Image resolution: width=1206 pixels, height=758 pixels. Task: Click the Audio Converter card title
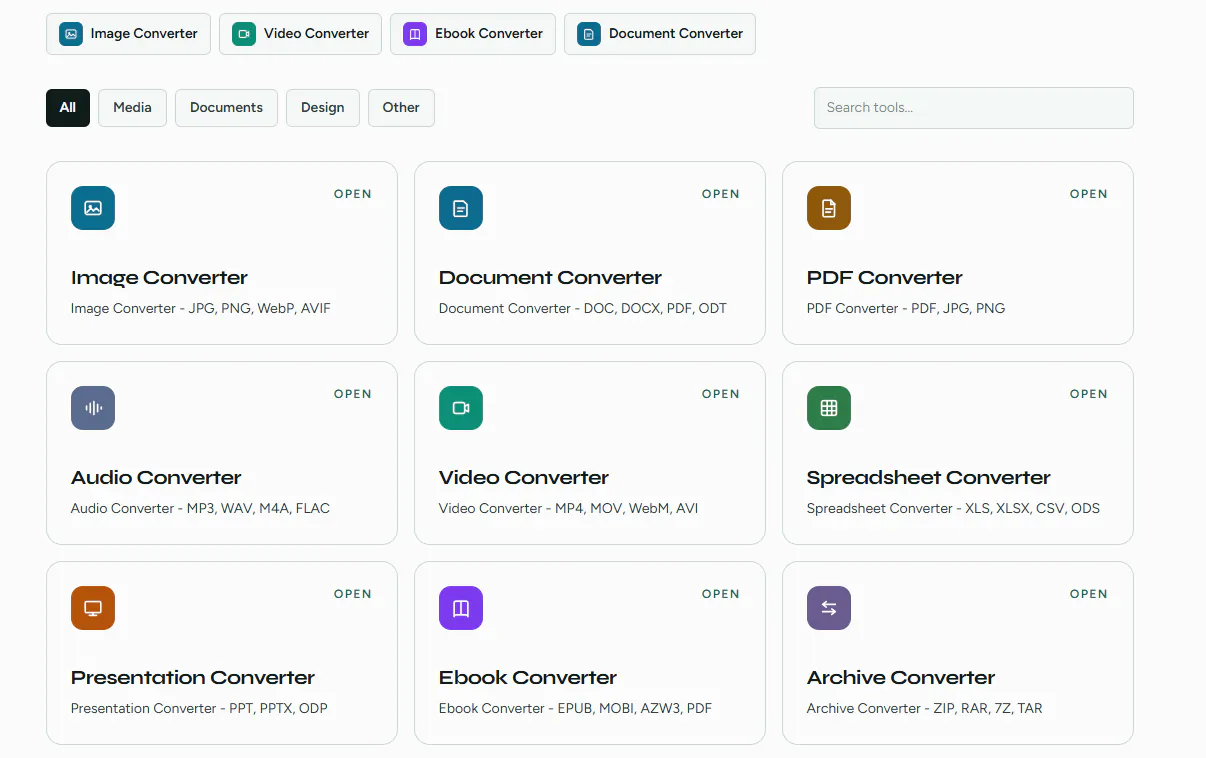[156, 478]
